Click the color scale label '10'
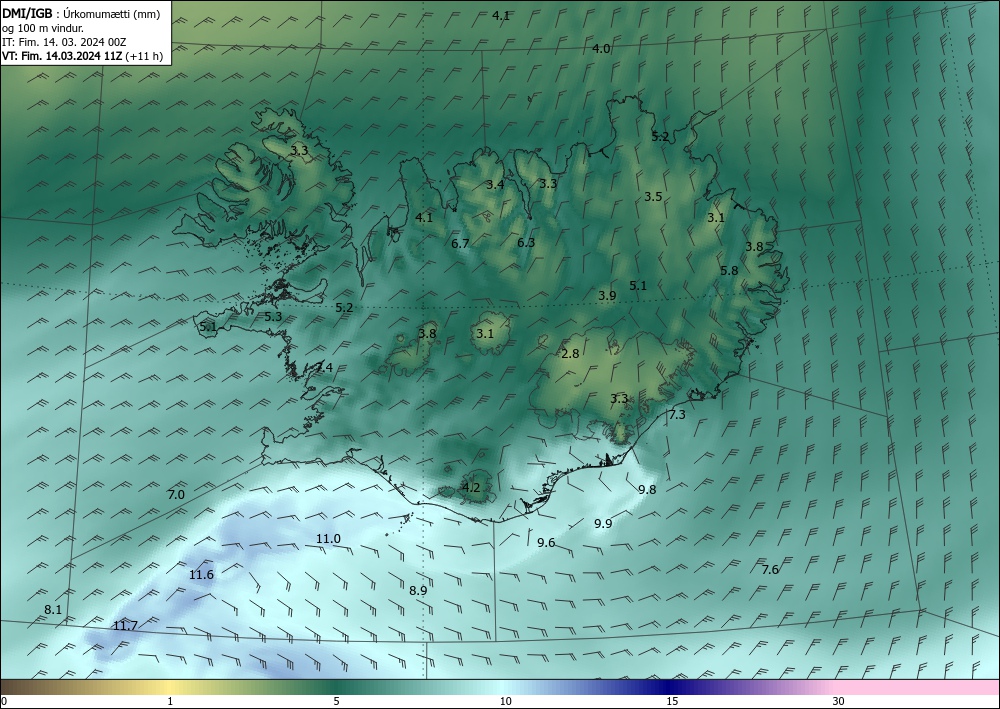Viewport: 1000px width, 709px height. click(505, 702)
